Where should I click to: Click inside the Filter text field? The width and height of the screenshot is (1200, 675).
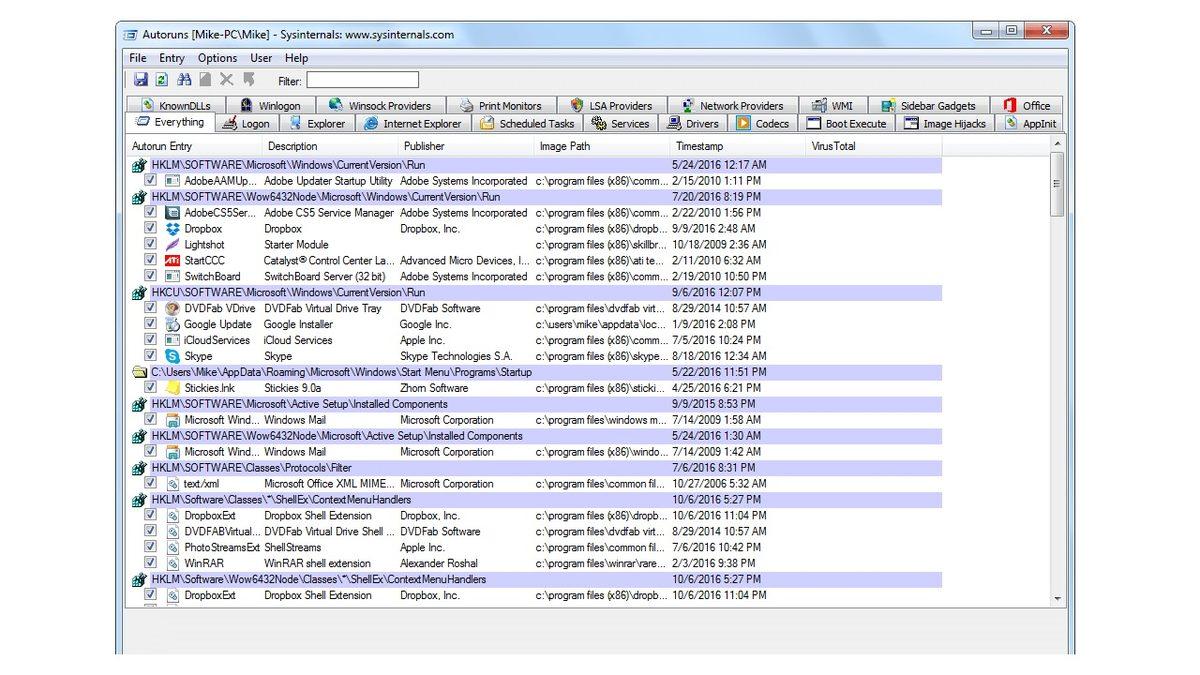pos(362,80)
